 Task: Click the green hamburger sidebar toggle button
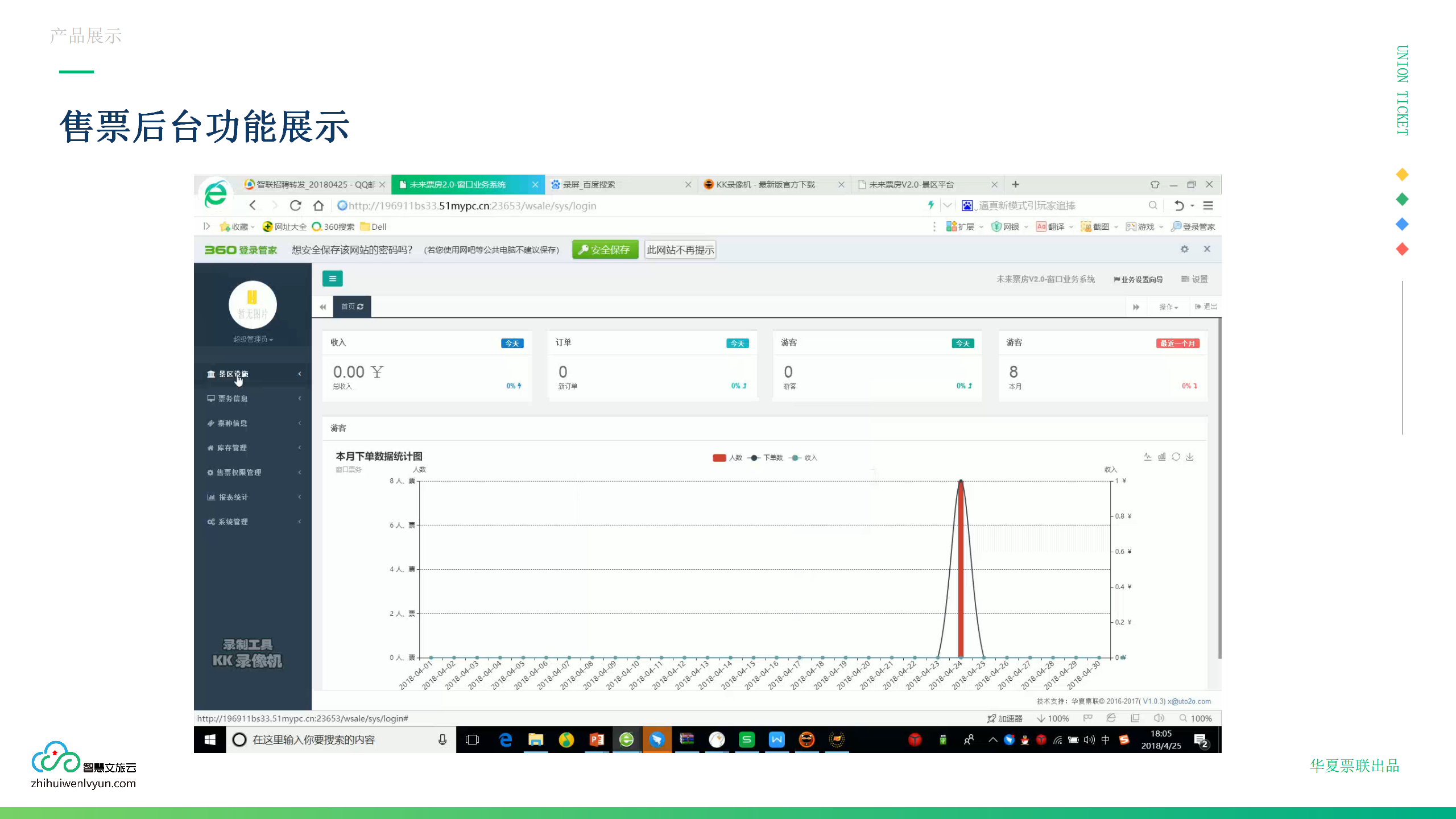click(x=332, y=279)
